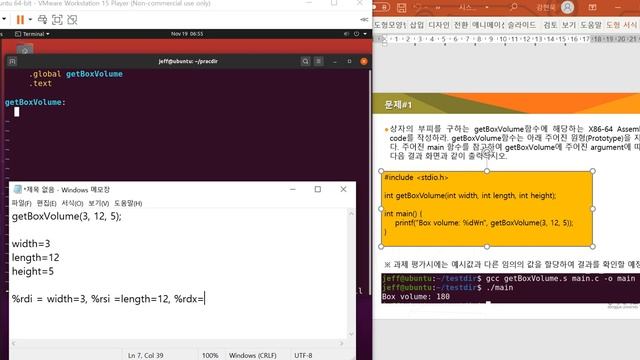Viewport: 640px width, 360px height.
Task: Open the 보기(V) menu in Notepad
Action: coord(99,203)
